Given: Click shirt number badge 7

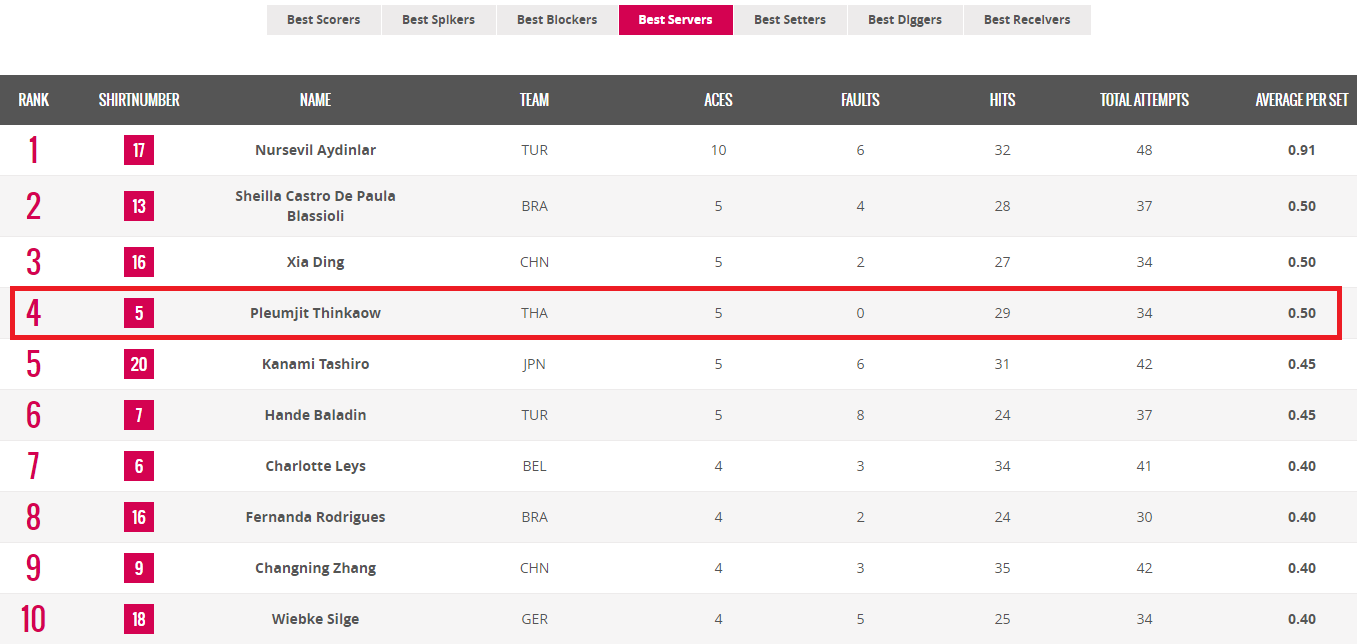Looking at the screenshot, I should 139,416.
